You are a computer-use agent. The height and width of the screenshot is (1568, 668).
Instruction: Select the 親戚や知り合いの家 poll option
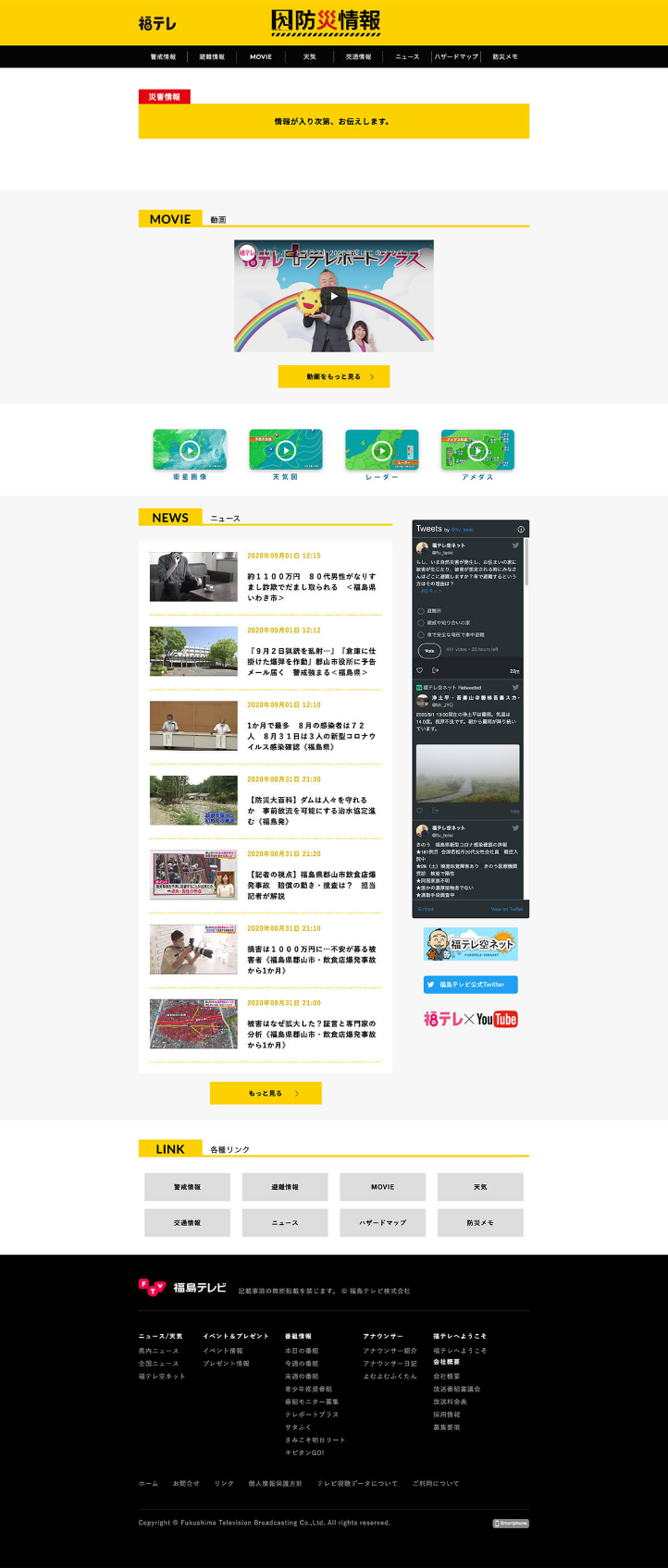pos(421,623)
